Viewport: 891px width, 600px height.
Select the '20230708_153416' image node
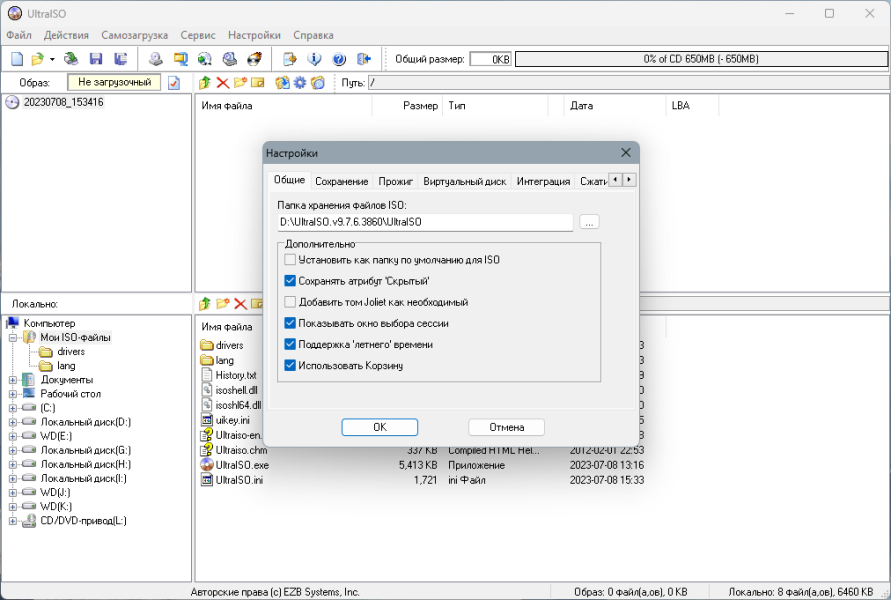coord(63,102)
